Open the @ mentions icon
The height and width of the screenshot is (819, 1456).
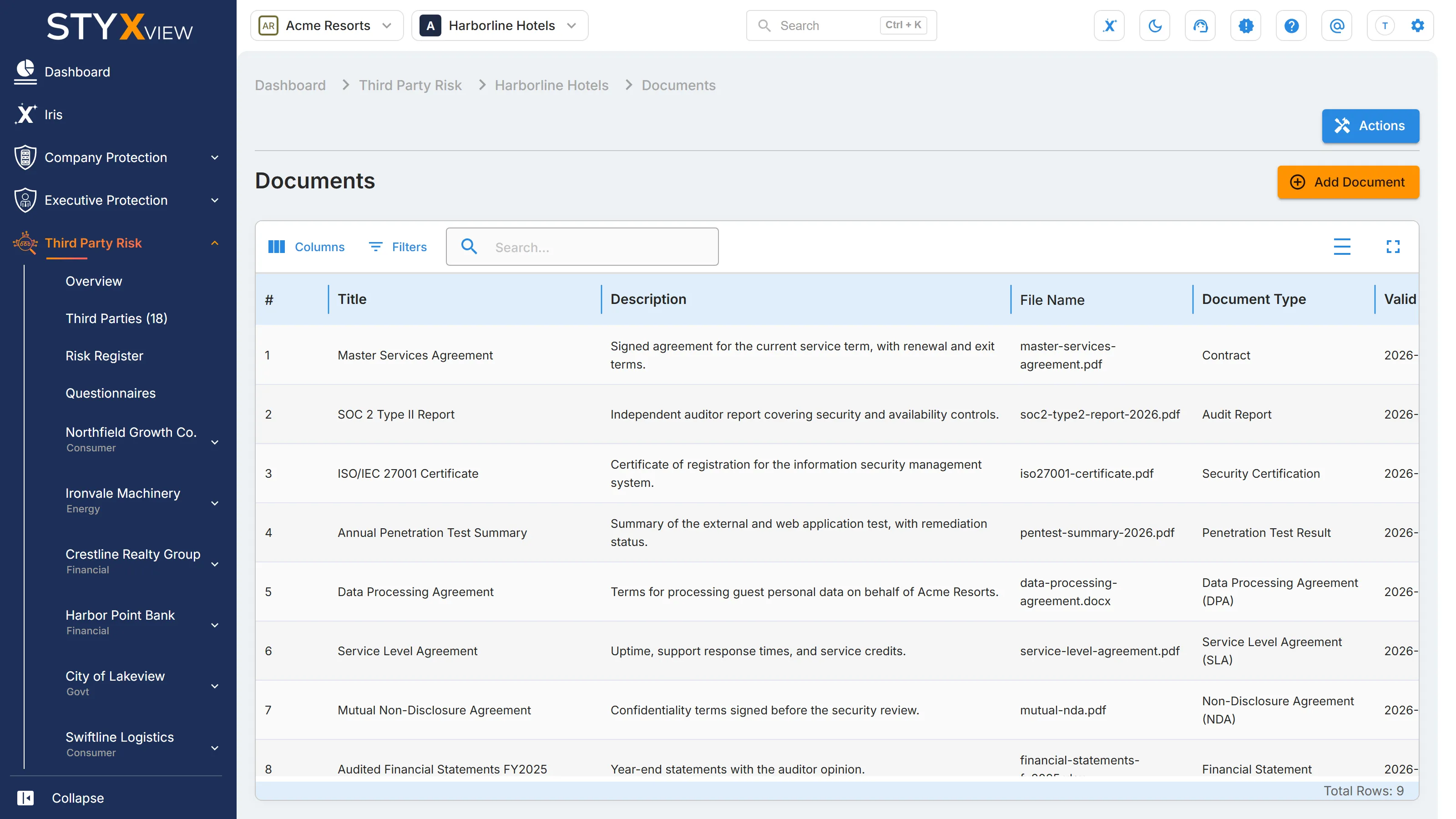click(1337, 25)
